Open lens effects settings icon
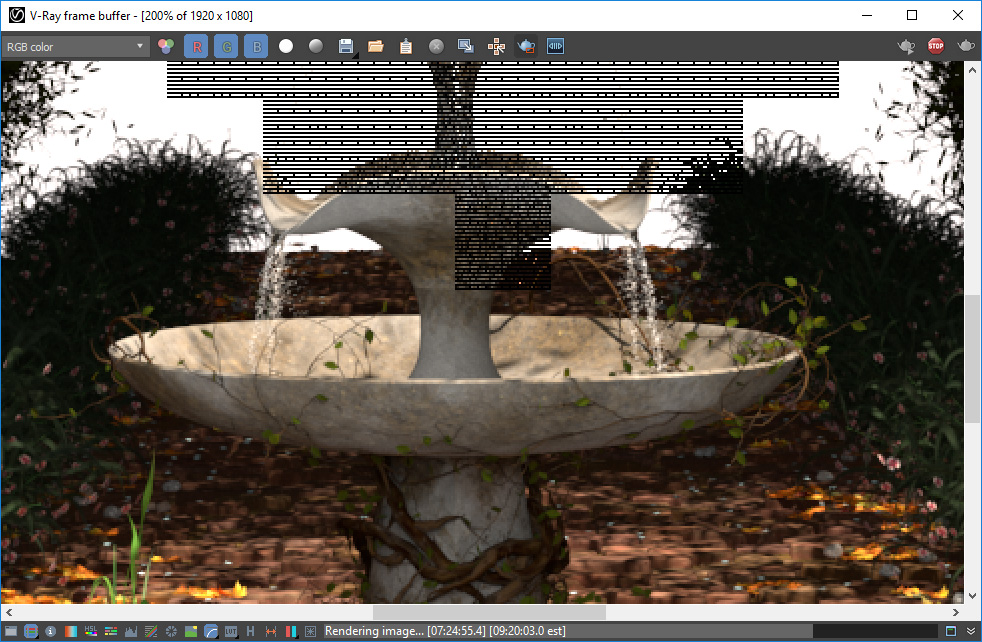 [x=311, y=631]
